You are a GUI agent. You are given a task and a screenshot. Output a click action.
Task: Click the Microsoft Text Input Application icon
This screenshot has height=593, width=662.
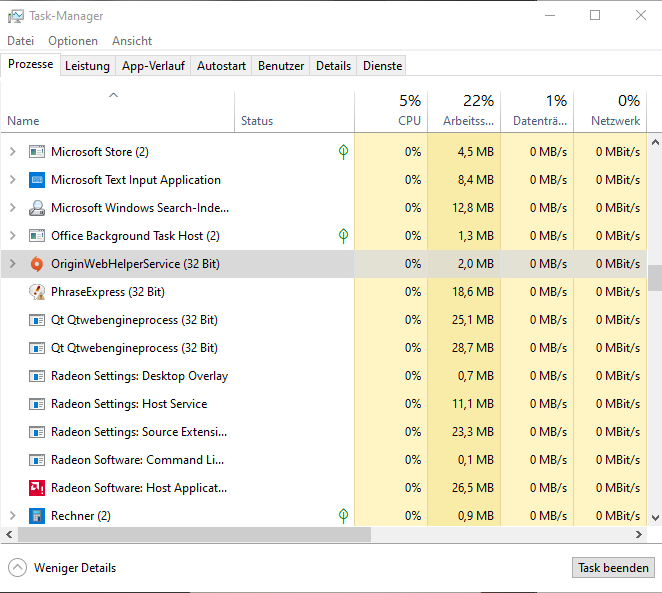[37, 180]
